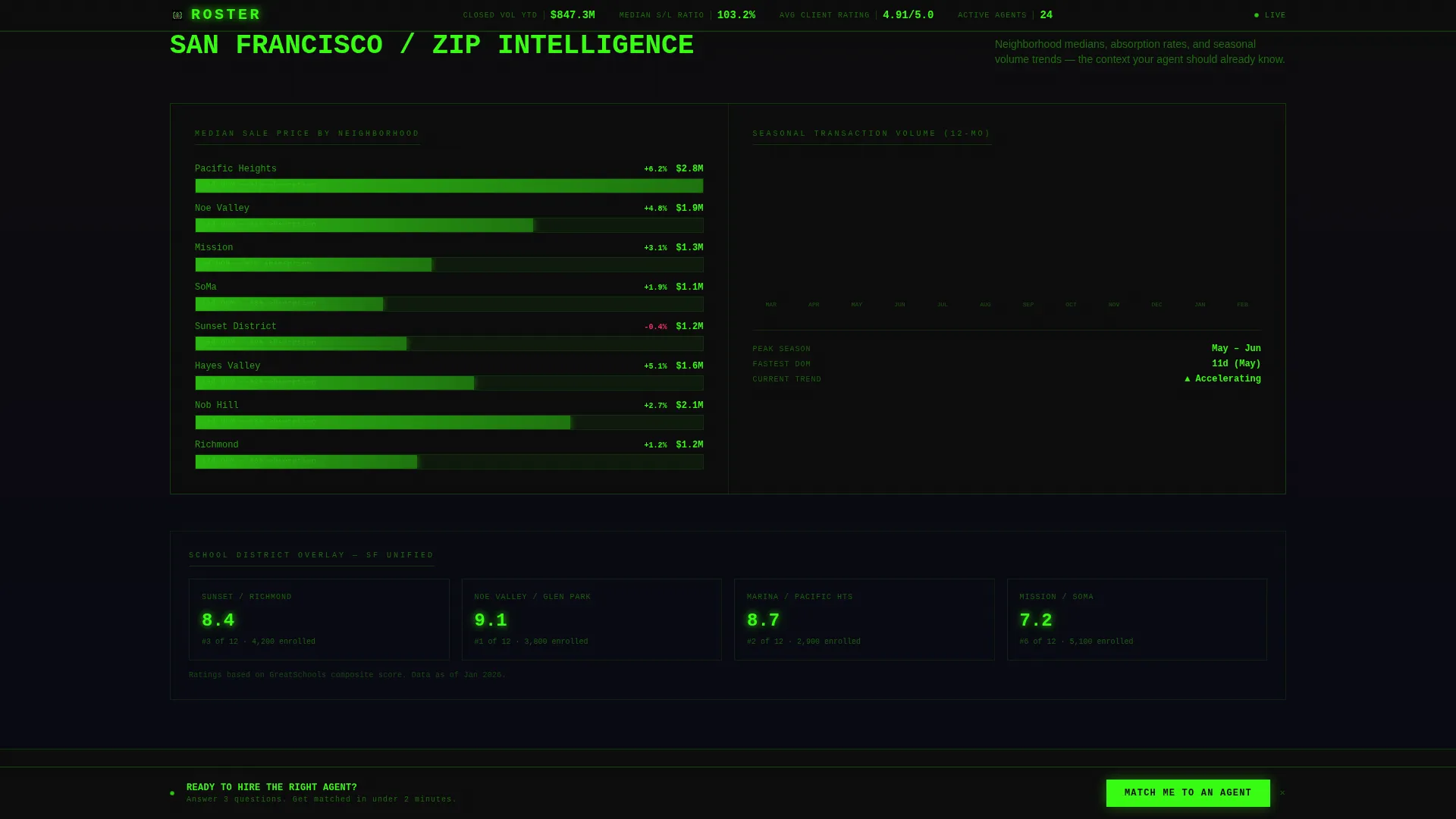Click the 'Noe Valley' neighborhood label
1456x819 pixels.
221,209
